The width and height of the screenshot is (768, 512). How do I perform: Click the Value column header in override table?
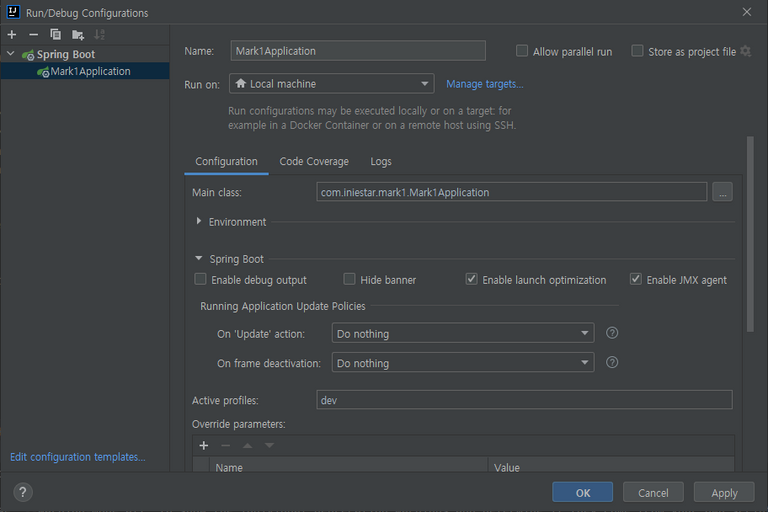click(612, 466)
